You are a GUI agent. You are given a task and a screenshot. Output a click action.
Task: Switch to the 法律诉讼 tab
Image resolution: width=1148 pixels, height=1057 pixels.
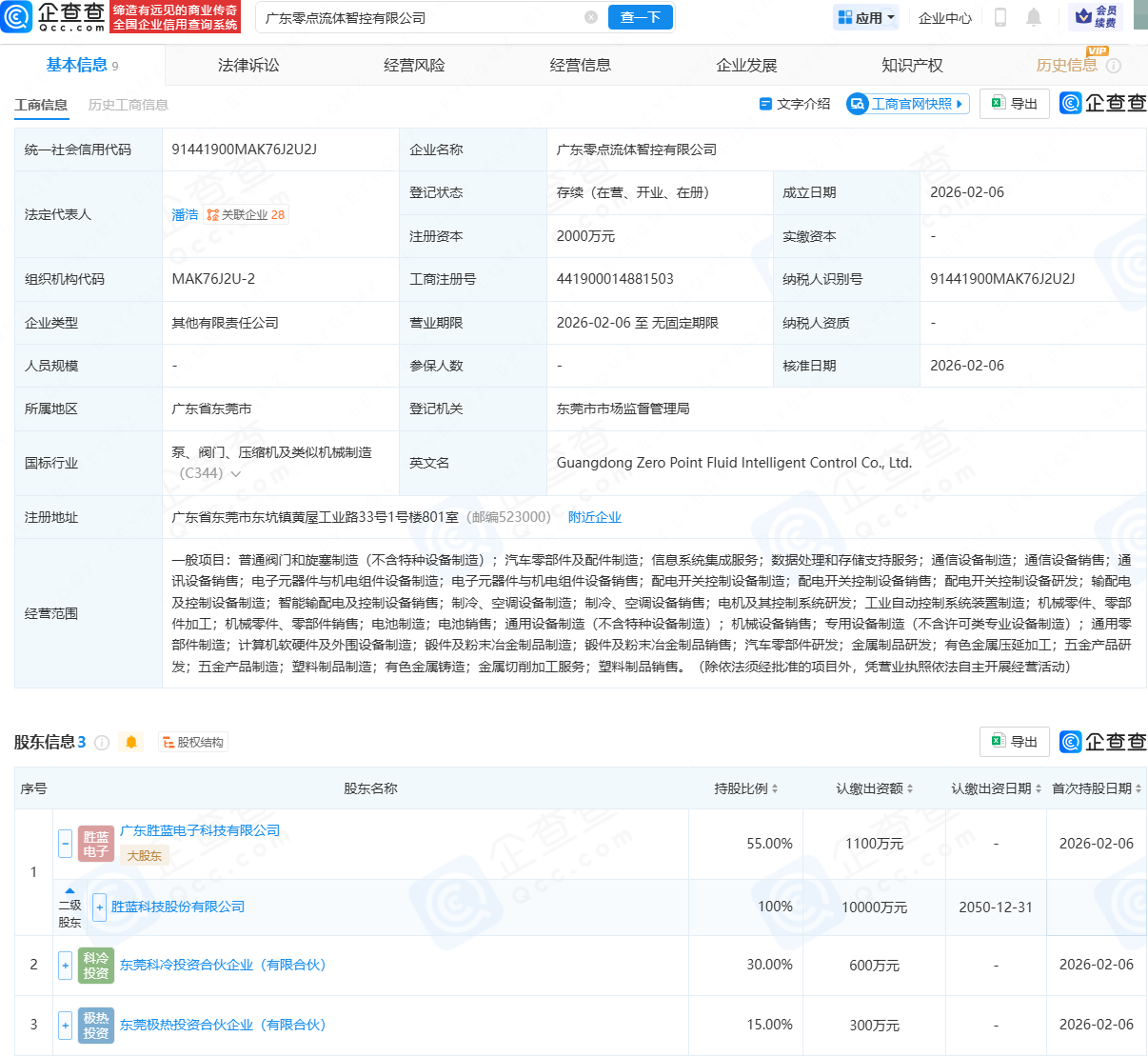248,66
